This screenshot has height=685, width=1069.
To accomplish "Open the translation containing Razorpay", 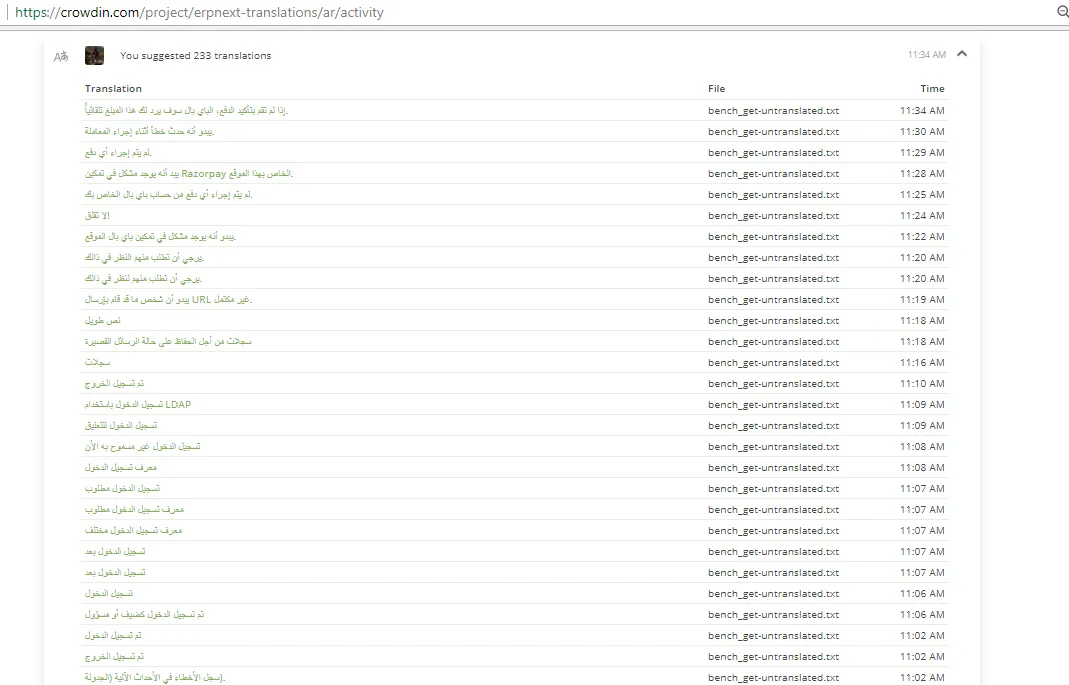I will (x=189, y=174).
